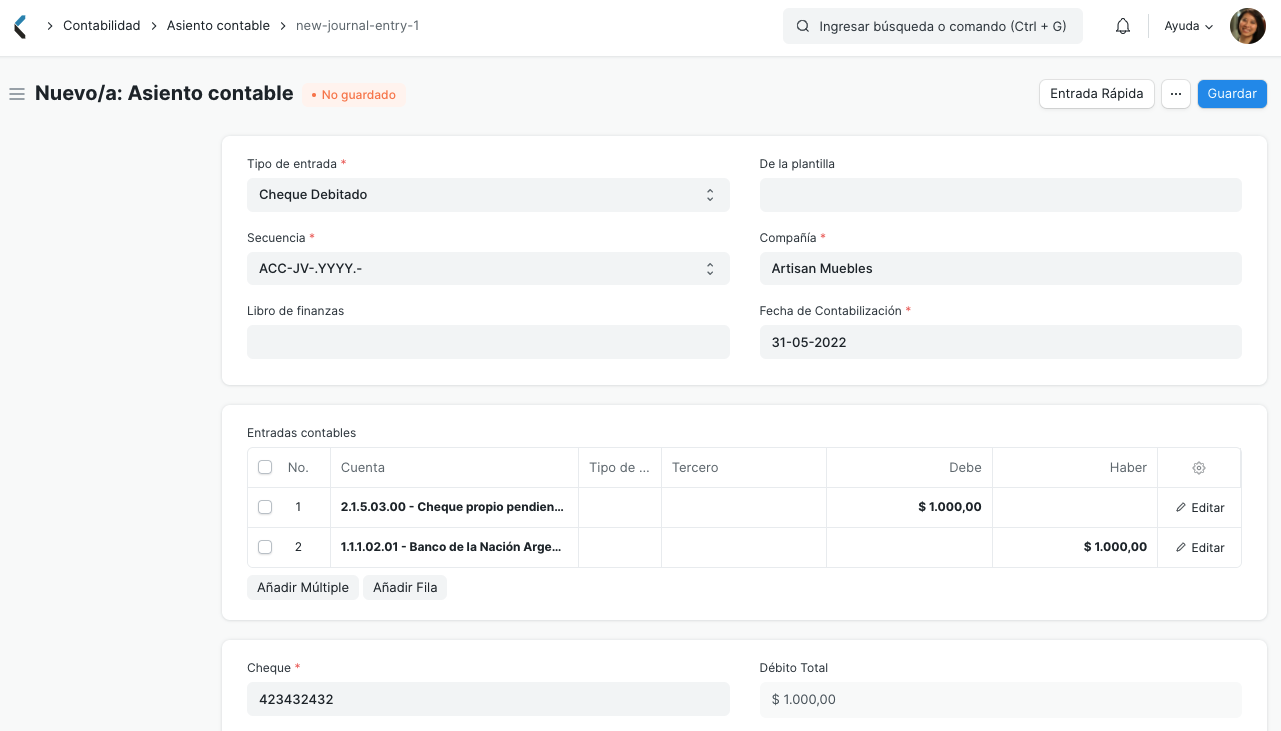This screenshot has height=731, width=1281.
Task: Check the row 2 checkbox
Action: (265, 547)
